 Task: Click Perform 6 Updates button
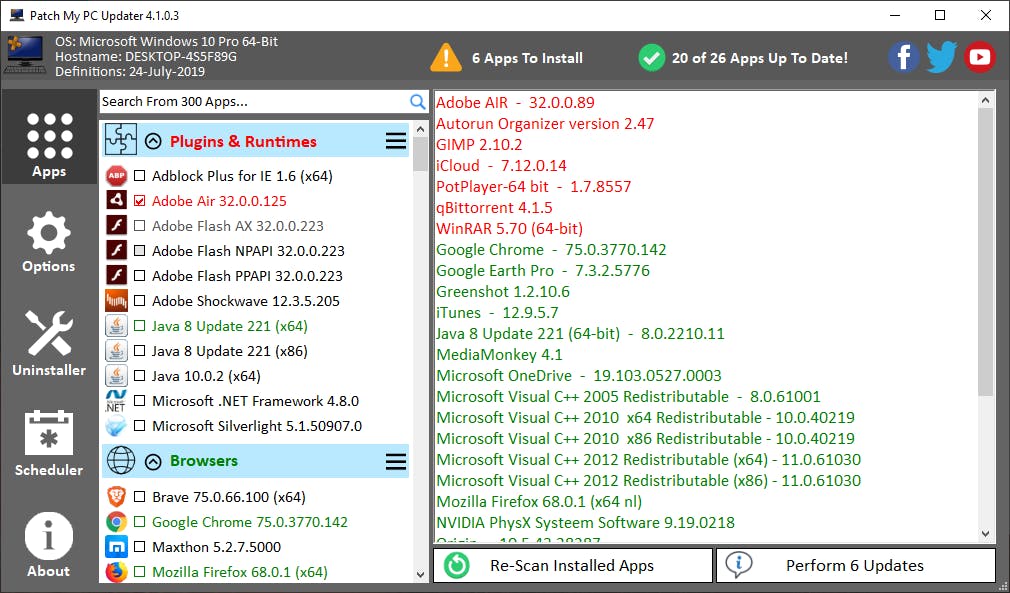(856, 565)
